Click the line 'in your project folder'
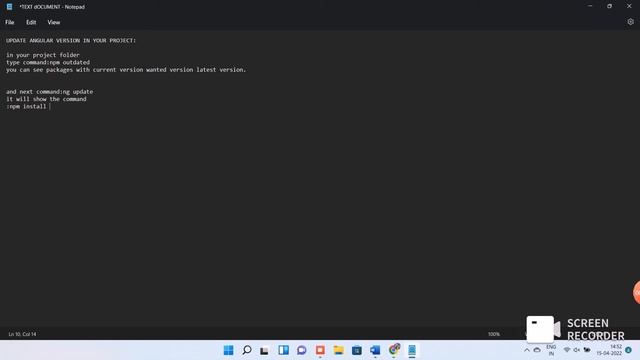The image size is (640, 360). click(x=43, y=55)
